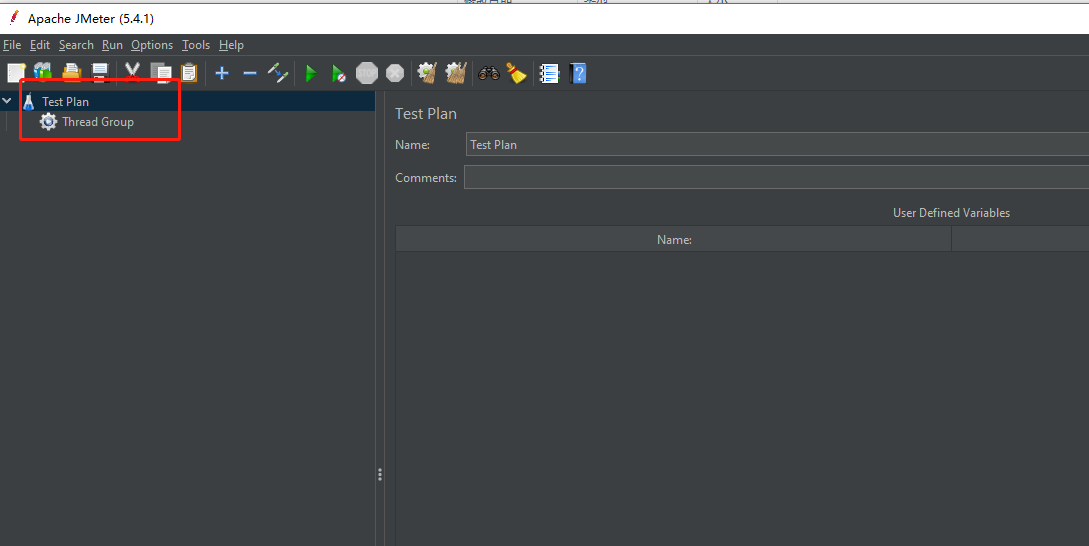This screenshot has width=1089, height=546.
Task: Collapse all nodes with the minus icon
Action: pos(250,73)
